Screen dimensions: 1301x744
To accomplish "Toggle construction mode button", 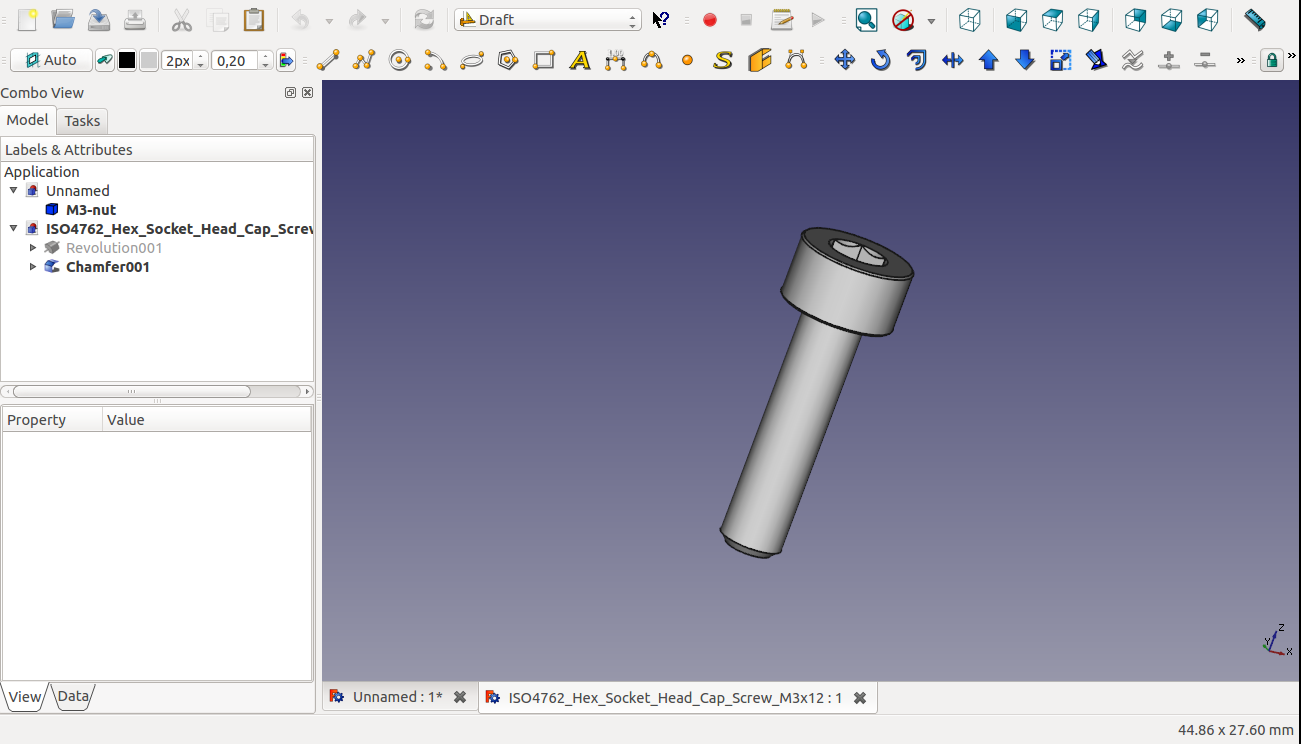I will pos(105,61).
